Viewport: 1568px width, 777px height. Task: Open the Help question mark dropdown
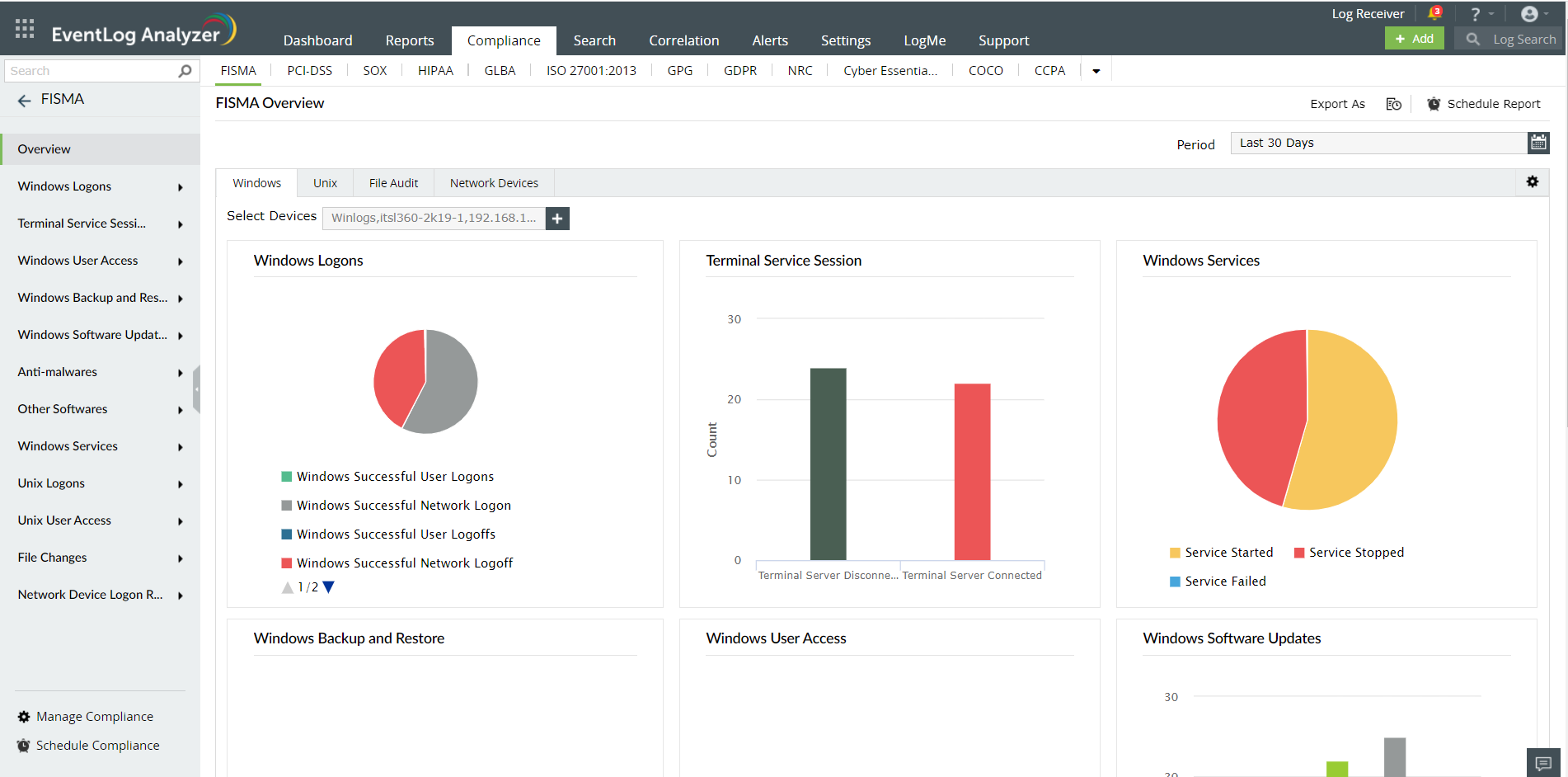point(1476,13)
